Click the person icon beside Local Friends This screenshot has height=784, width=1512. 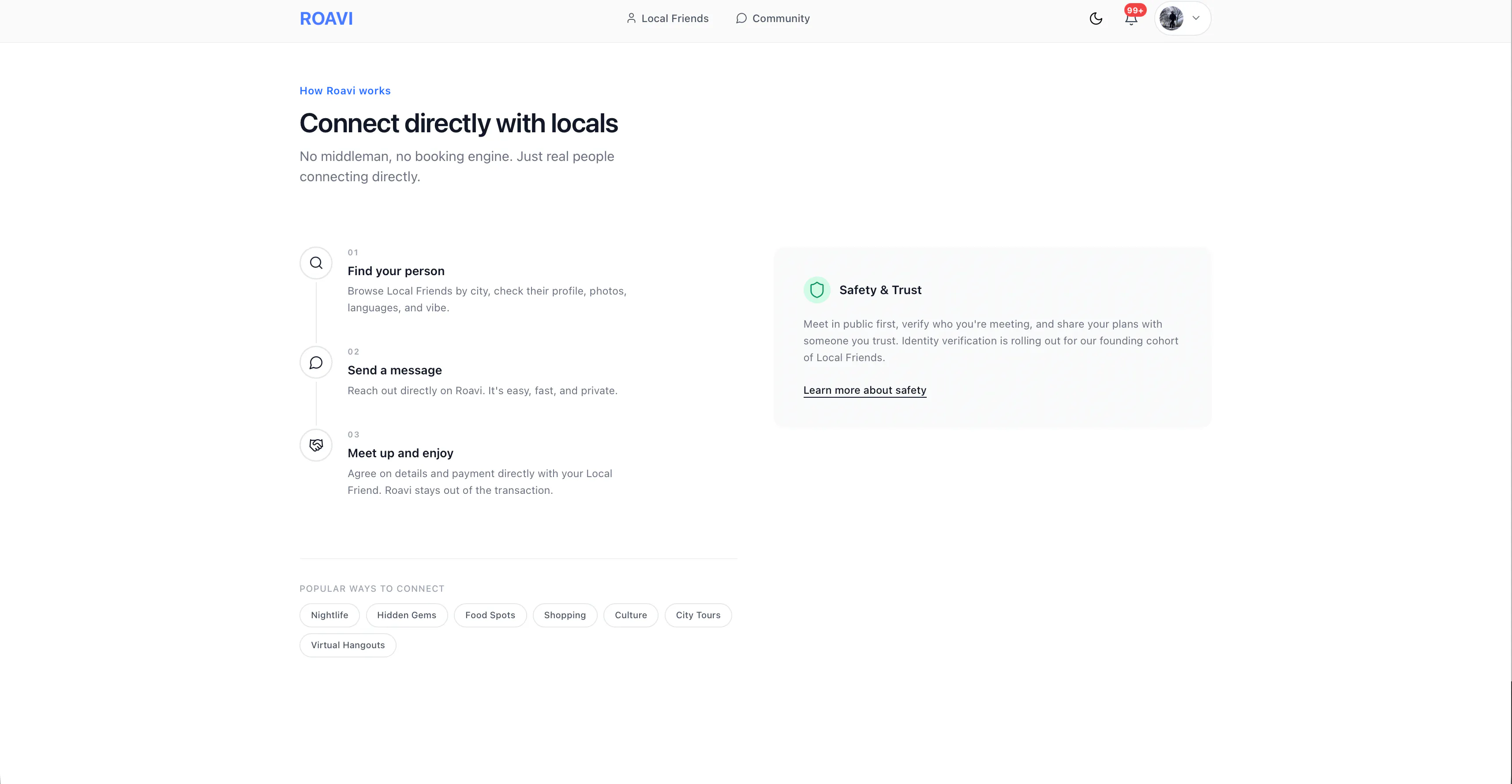click(631, 18)
